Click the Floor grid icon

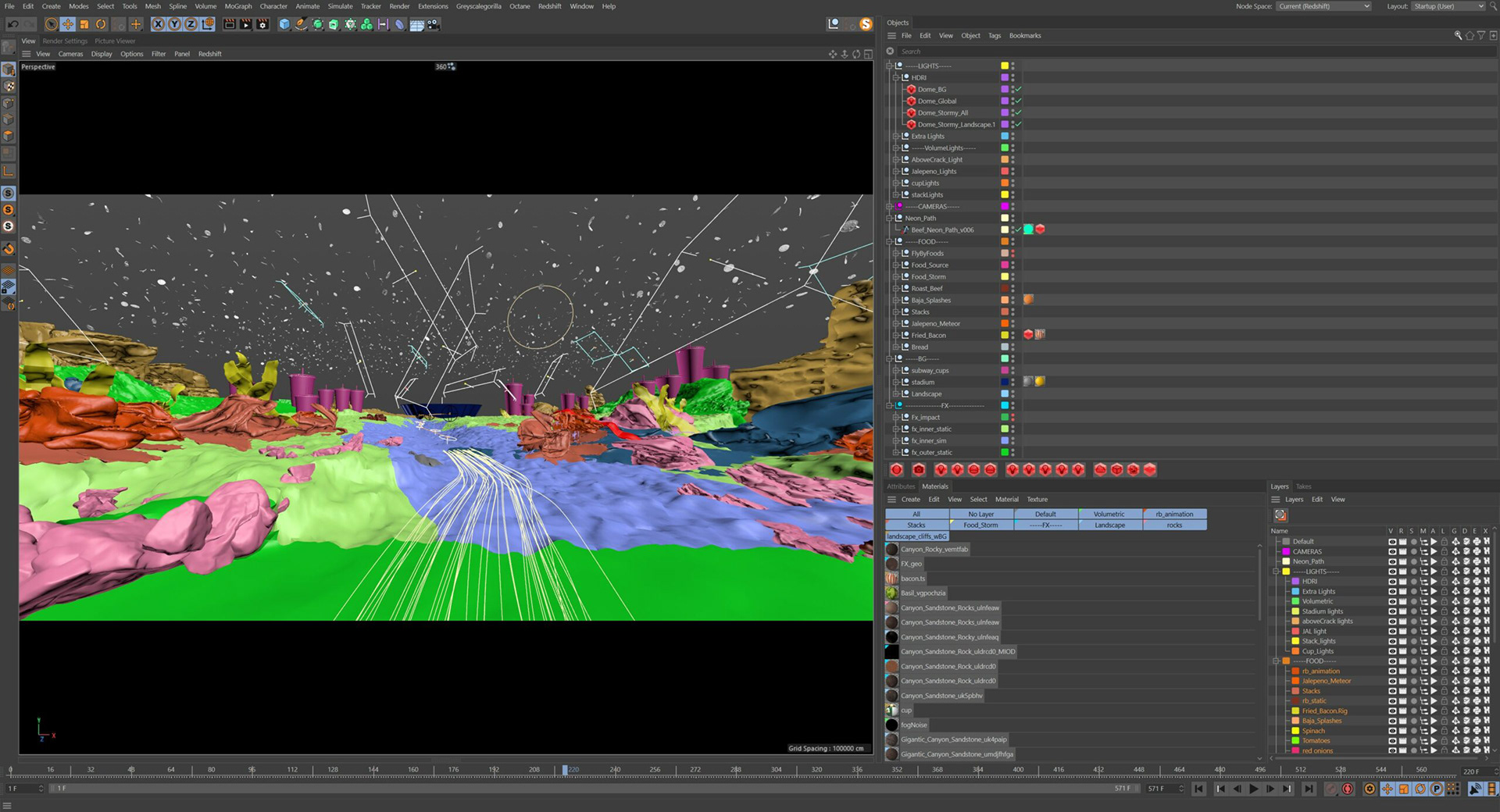[x=416, y=24]
